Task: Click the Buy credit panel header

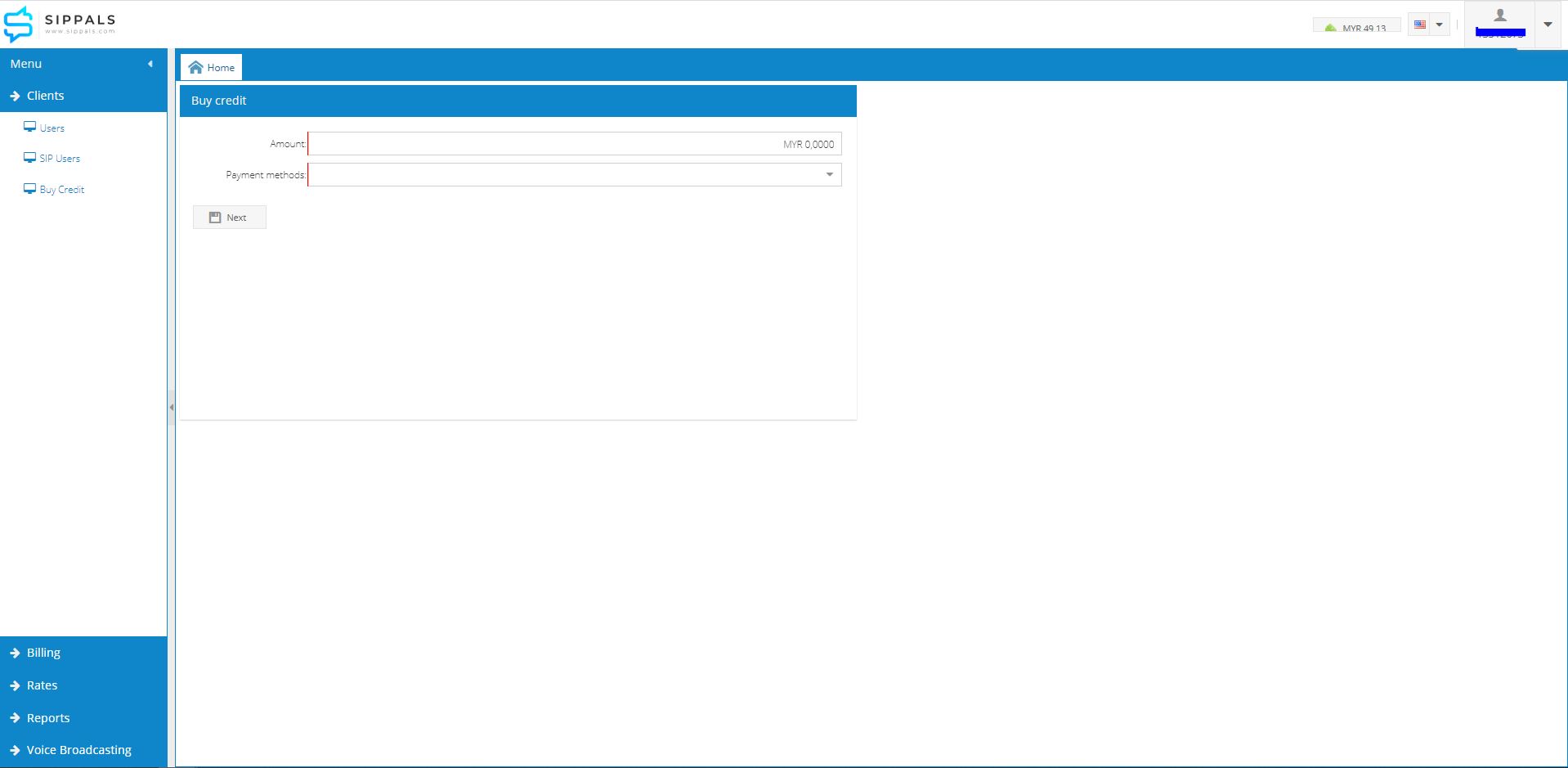Action: click(518, 101)
